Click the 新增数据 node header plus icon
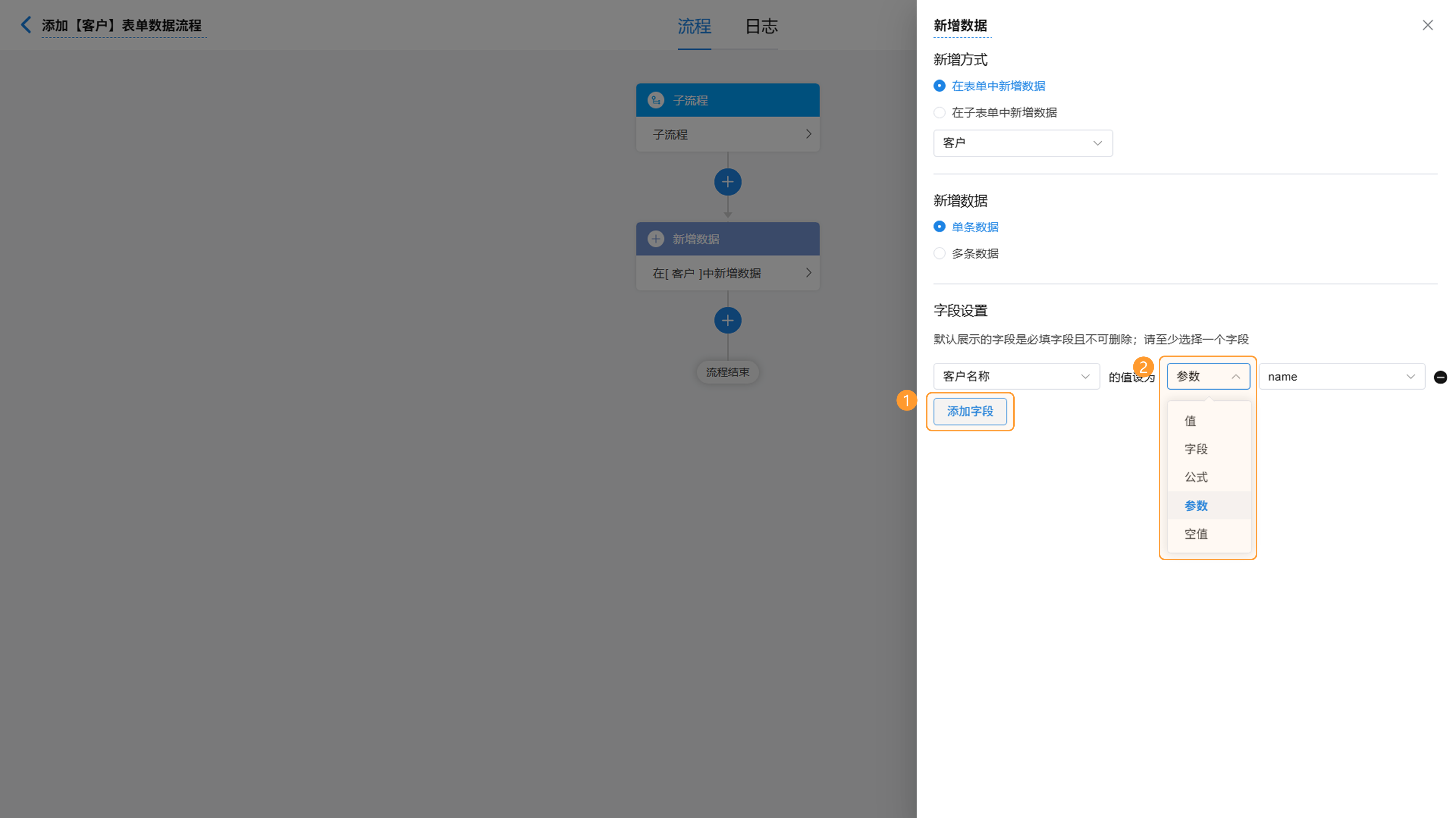Image resolution: width=1456 pixels, height=818 pixels. coord(656,239)
